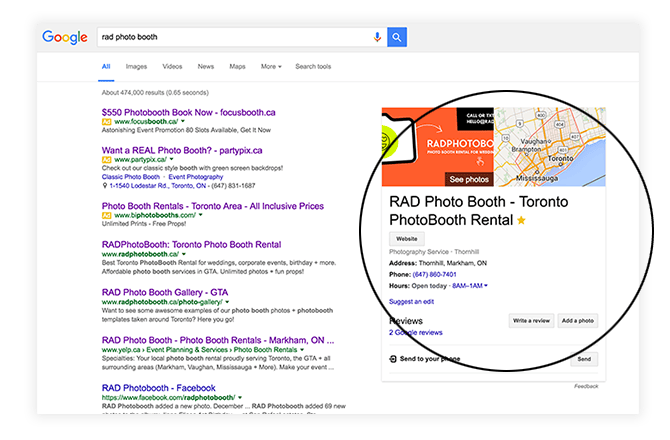The image size is (670, 440).
Task: Open Want a REAL Photo Booth partypix link
Action: 182,150
